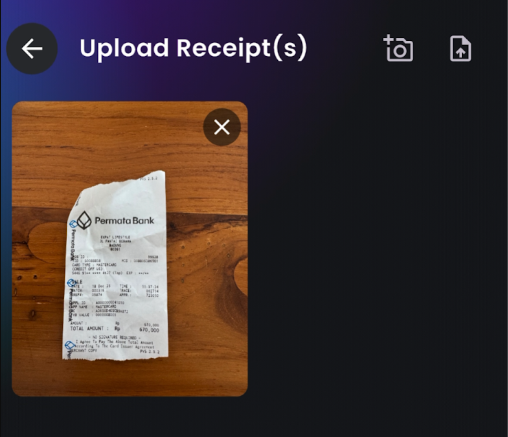Remove the uploaded Permata Bank receipt
The image size is (508, 437).
pos(222,127)
